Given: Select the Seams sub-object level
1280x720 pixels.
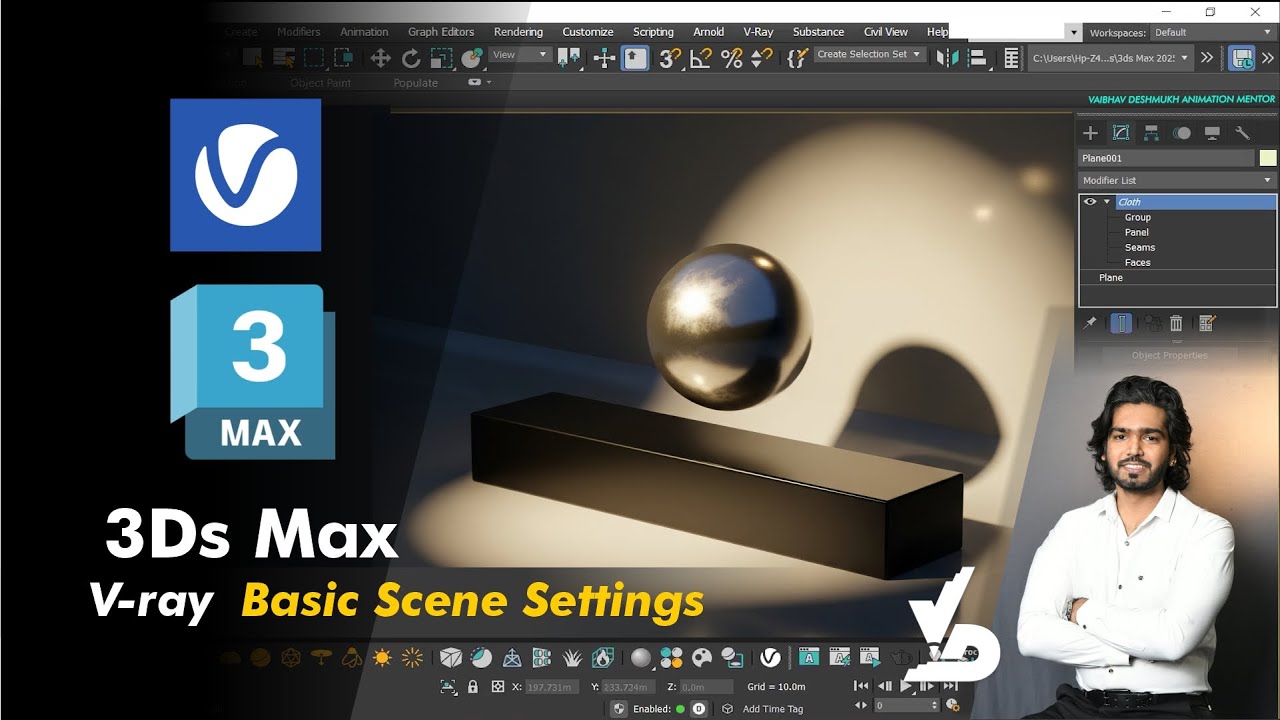Looking at the screenshot, I should coord(1139,247).
